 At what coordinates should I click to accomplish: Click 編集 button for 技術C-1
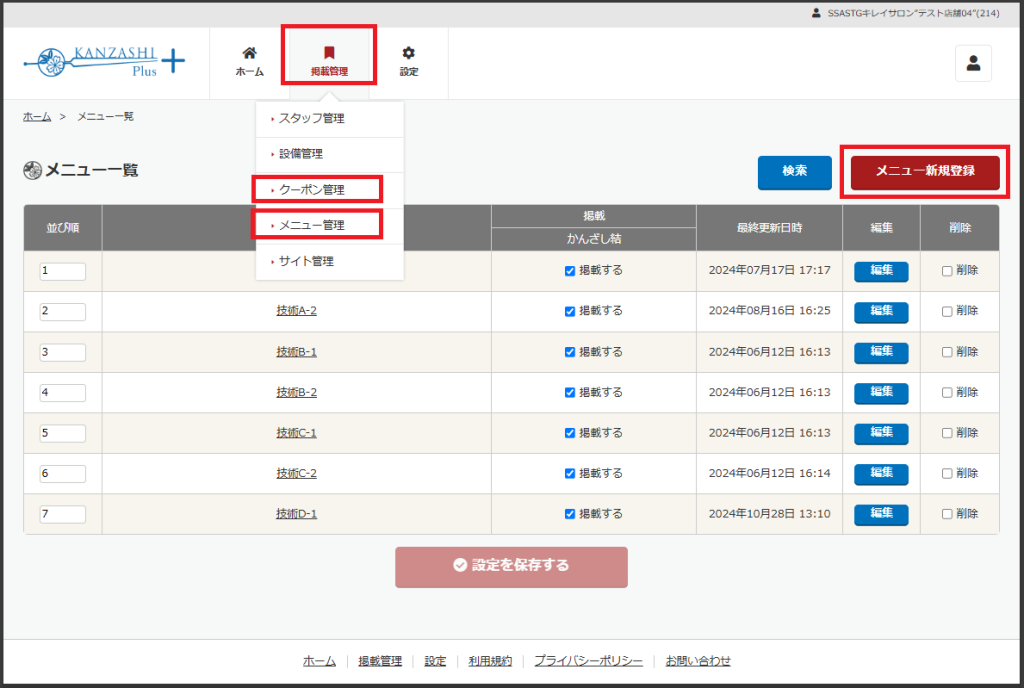pos(880,433)
